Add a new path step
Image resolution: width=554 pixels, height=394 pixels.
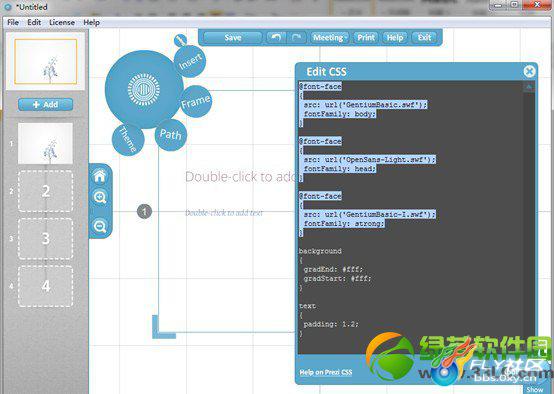(45, 105)
